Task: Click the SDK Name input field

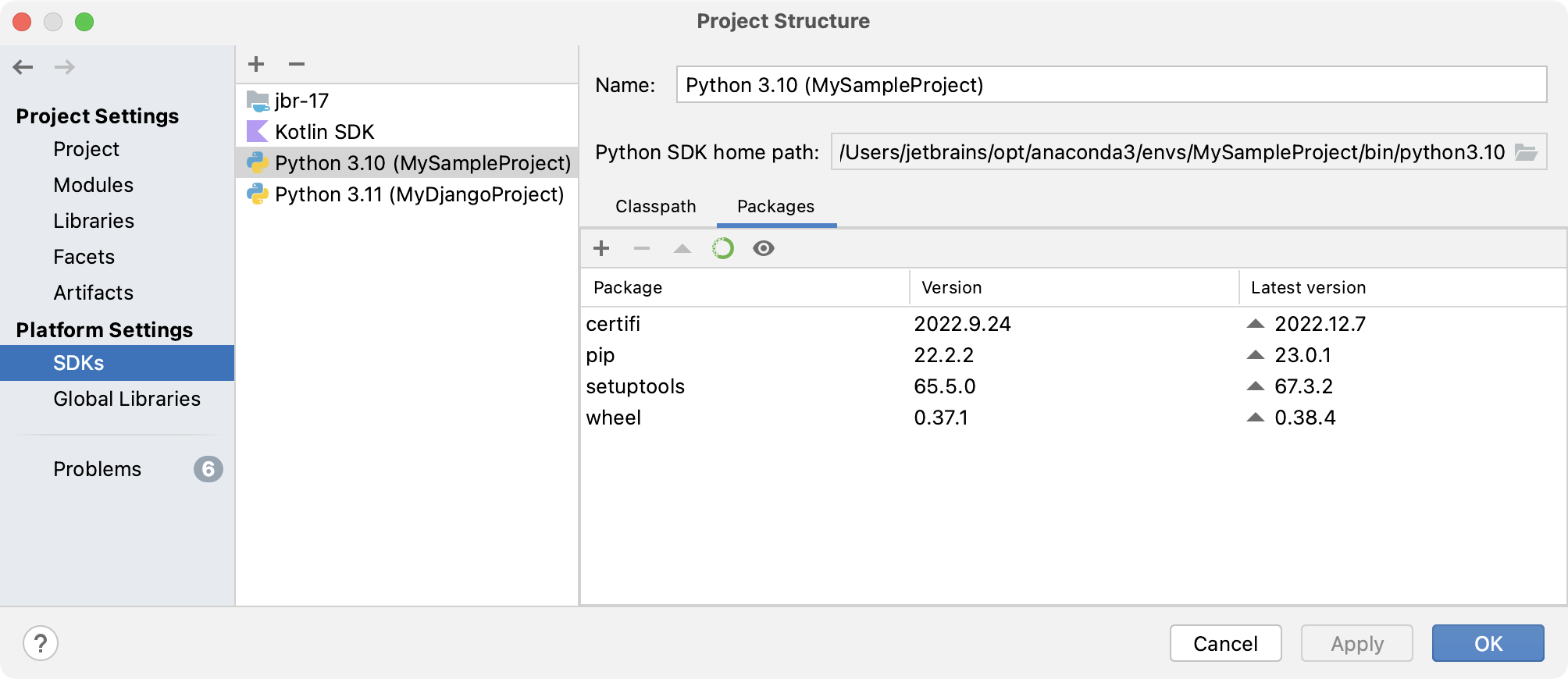Action: 1109,85
